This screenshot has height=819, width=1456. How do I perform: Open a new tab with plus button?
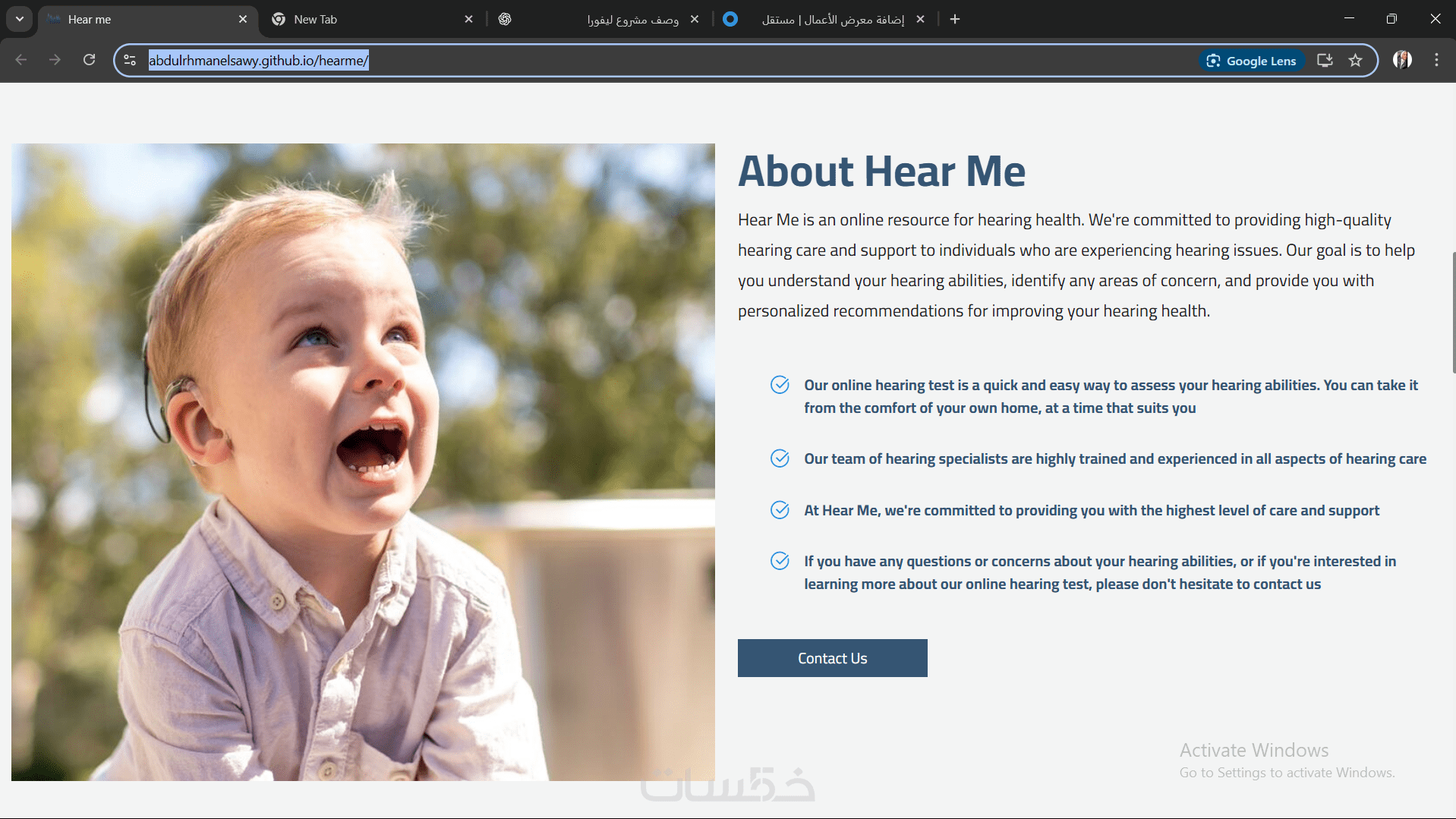955,19
